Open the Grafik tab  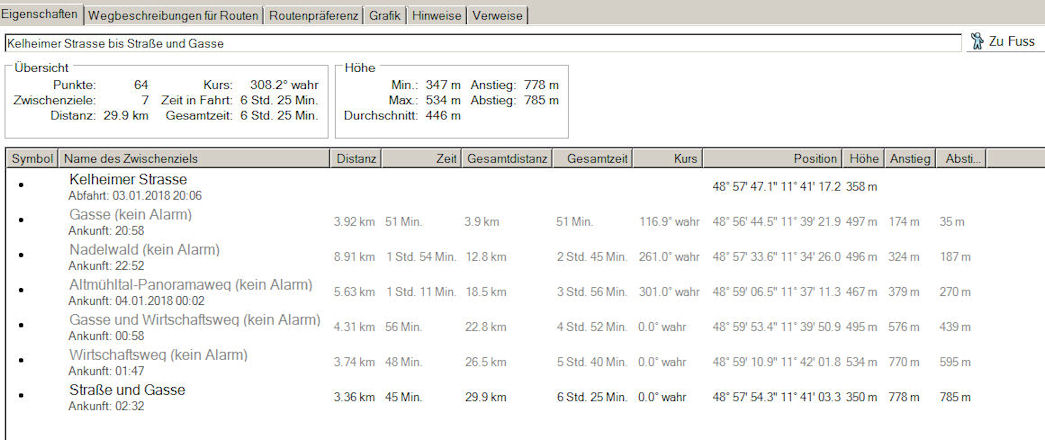click(385, 15)
